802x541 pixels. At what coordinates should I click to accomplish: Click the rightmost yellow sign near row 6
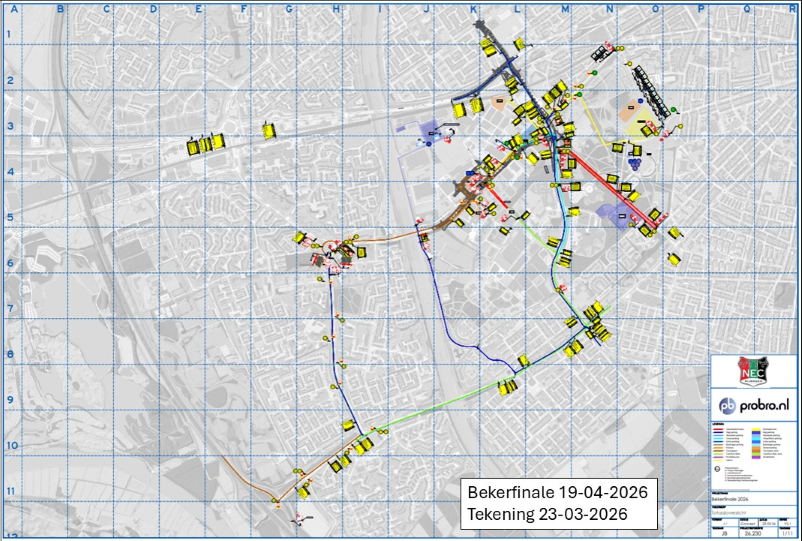tap(678, 259)
